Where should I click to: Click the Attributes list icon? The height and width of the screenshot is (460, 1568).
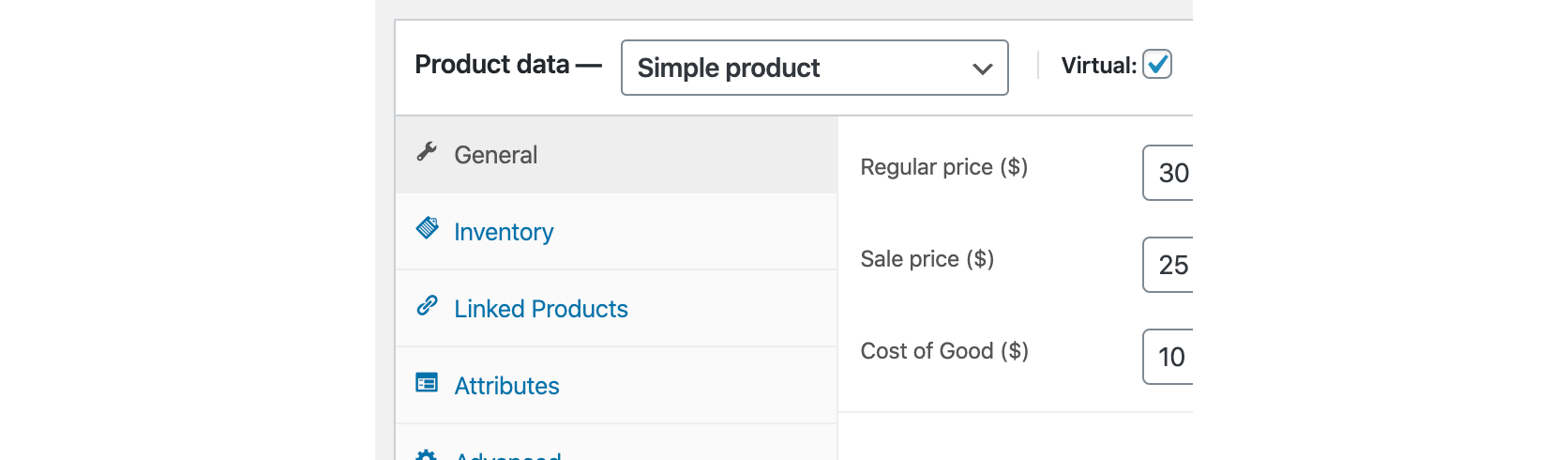pos(427,382)
